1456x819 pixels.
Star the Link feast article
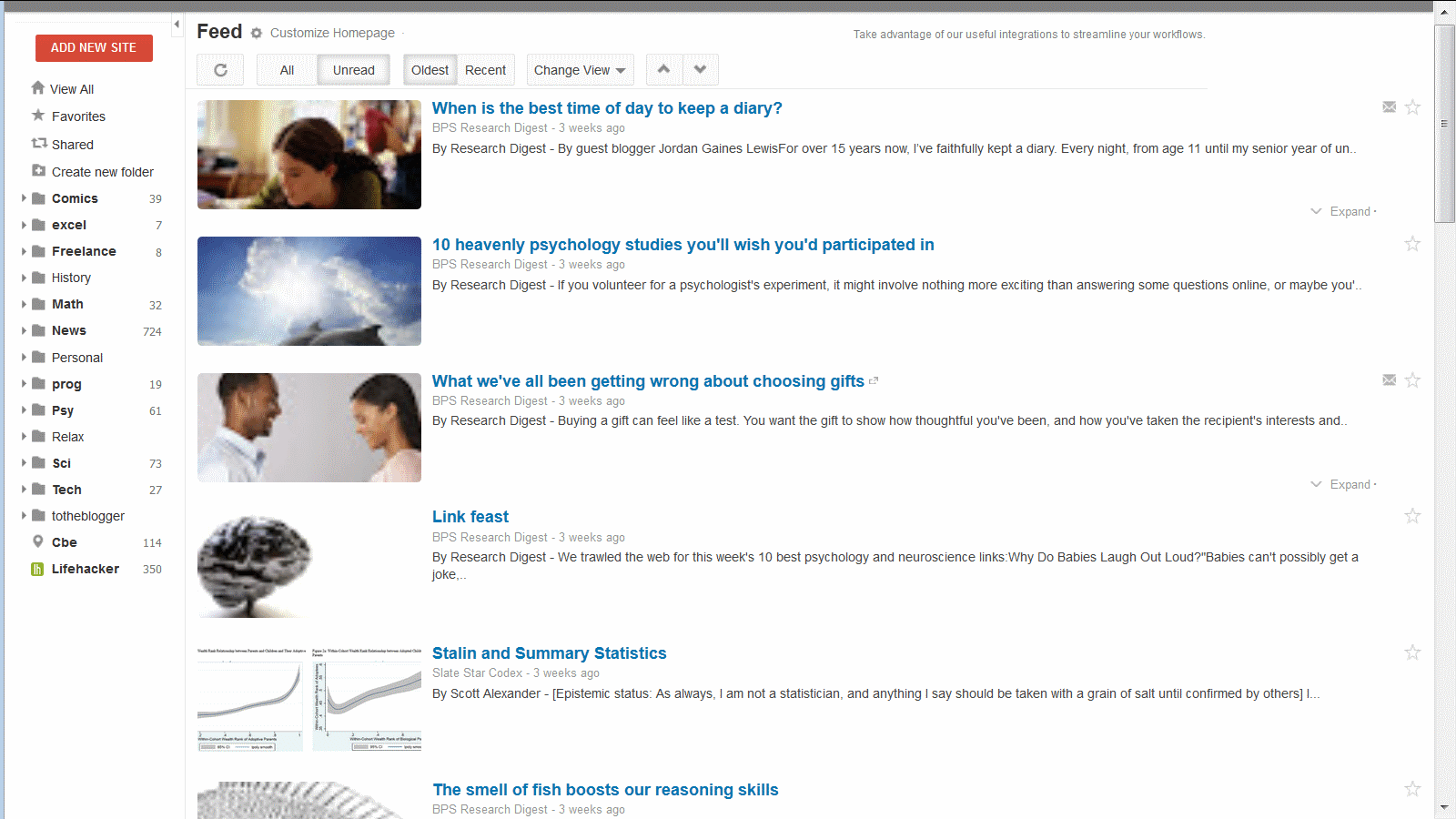(1412, 516)
